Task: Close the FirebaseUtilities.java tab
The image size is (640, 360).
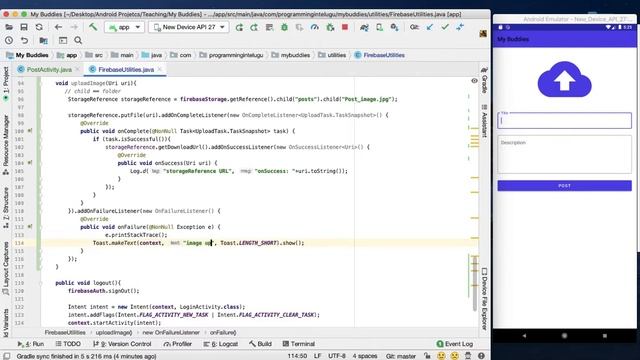Action: coord(160,69)
